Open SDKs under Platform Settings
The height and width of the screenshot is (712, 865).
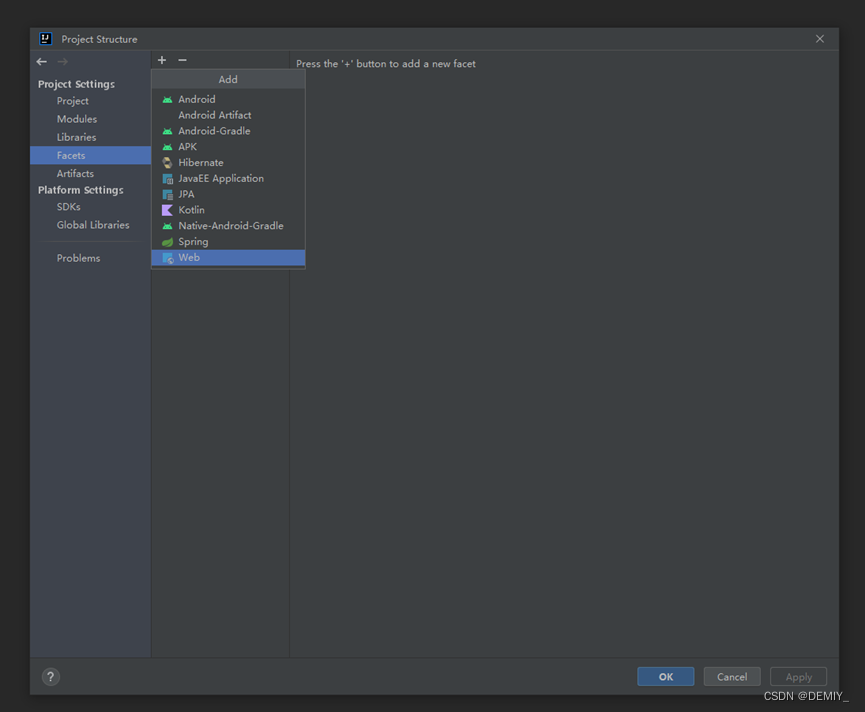click(x=90, y=207)
